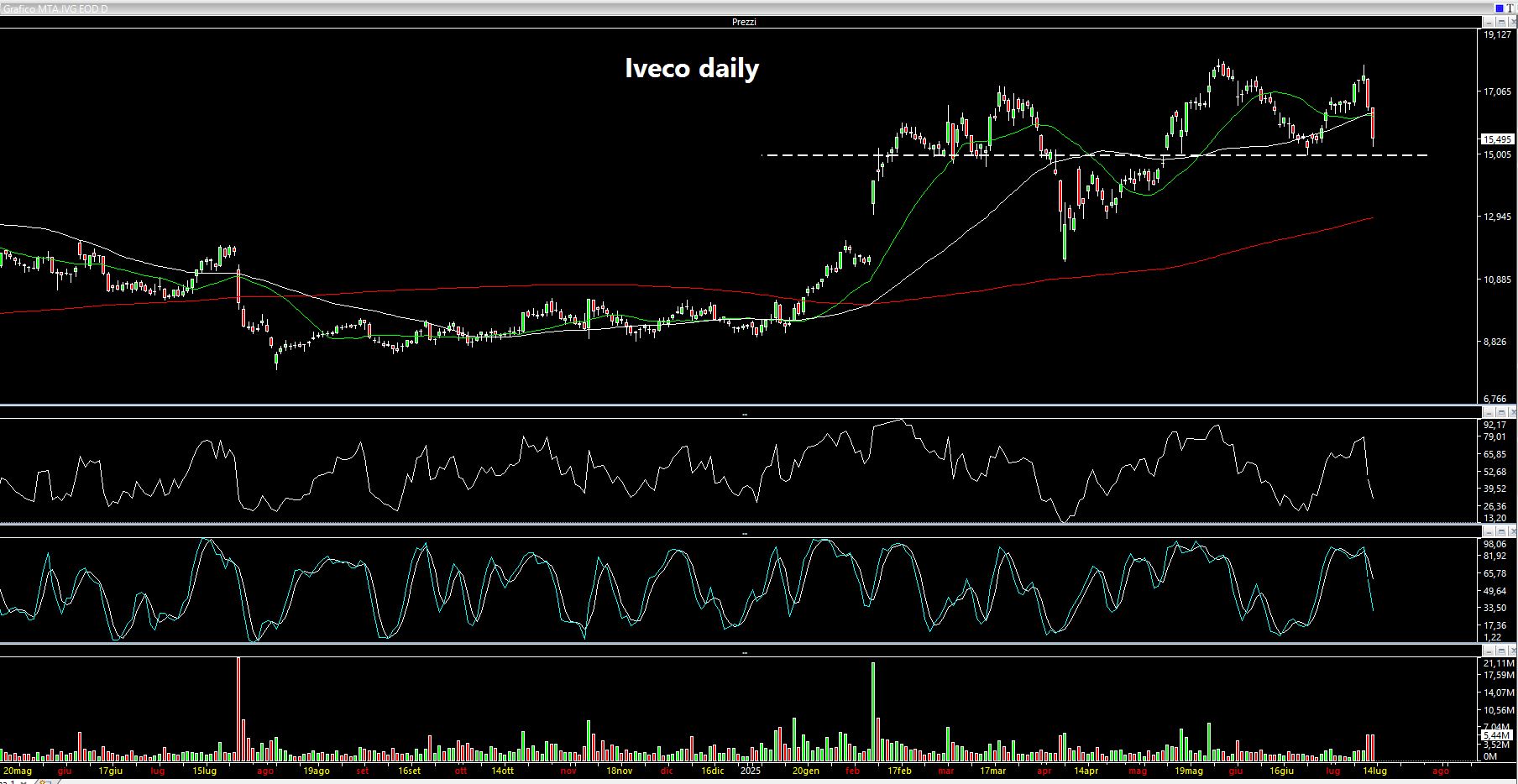
Task: Click the 2025 year marker on the time axis
Action: click(750, 771)
